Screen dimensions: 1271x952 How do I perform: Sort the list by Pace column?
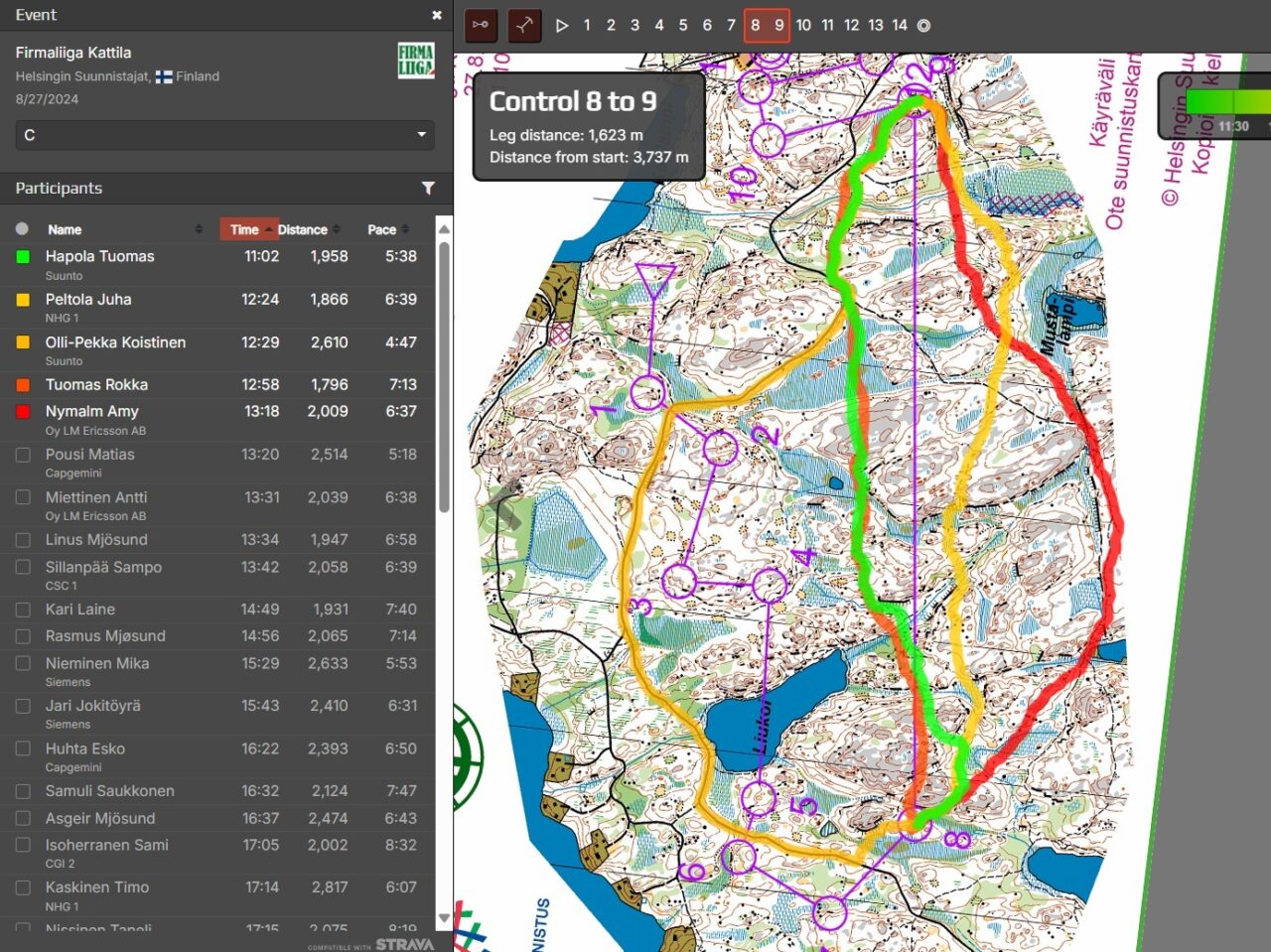pyautogui.click(x=382, y=229)
